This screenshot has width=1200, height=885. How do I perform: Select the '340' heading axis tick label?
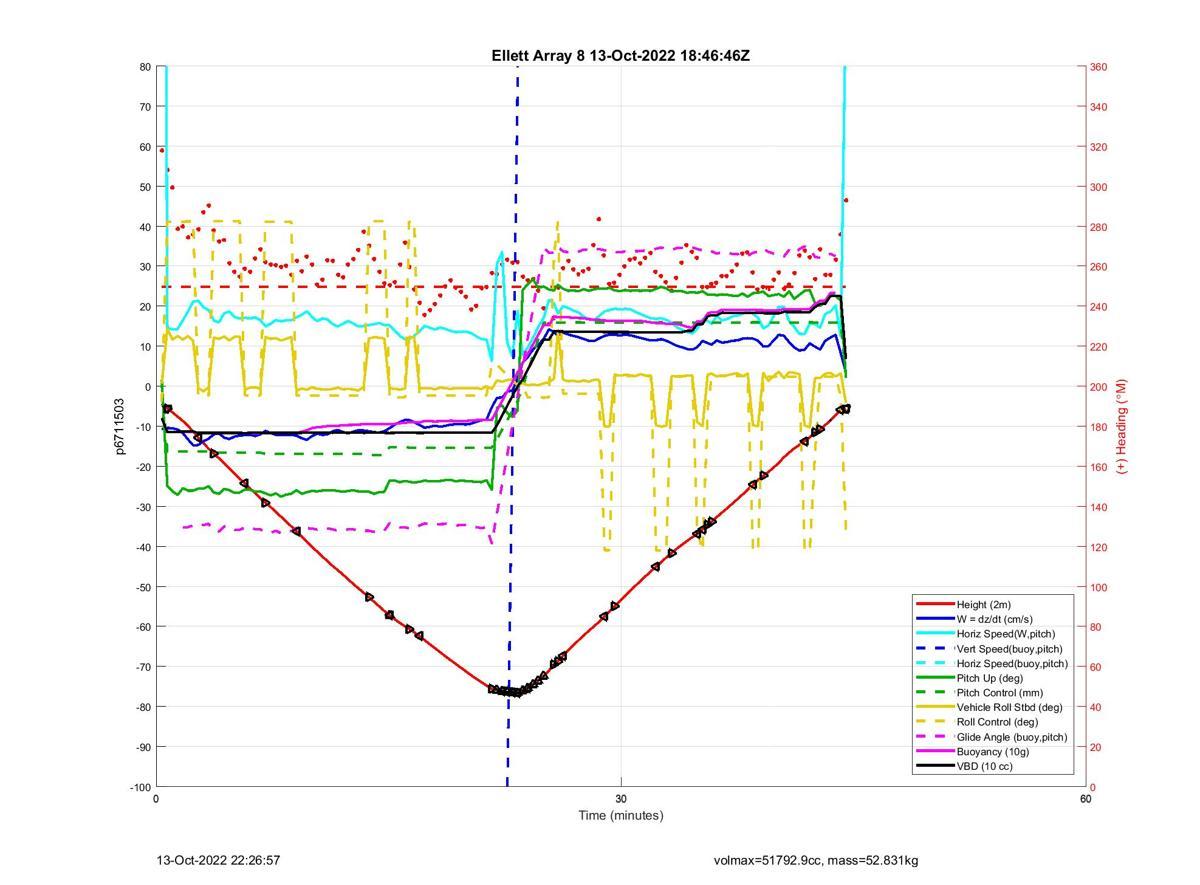click(x=1098, y=107)
